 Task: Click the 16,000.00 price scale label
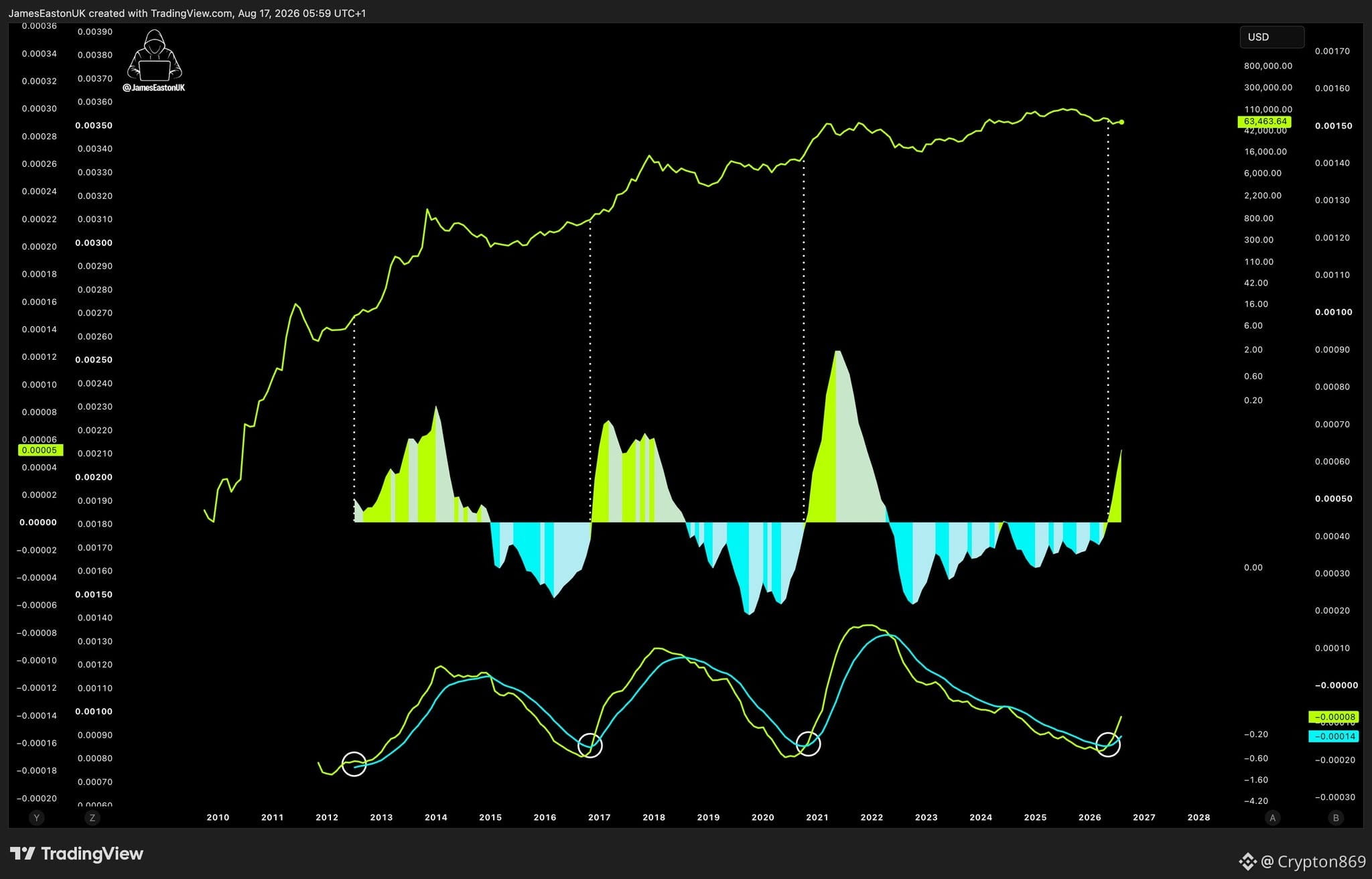click(1265, 151)
